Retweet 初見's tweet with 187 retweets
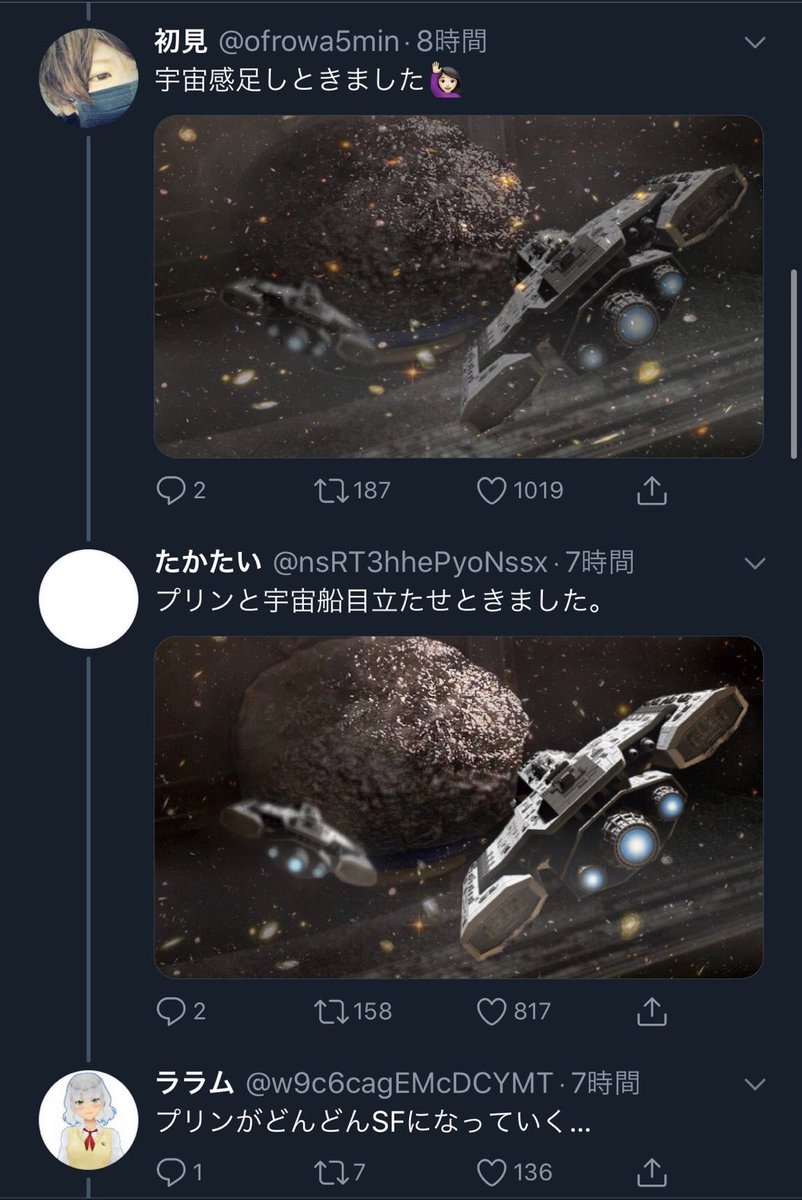The height and width of the screenshot is (1200, 802). pos(328,490)
